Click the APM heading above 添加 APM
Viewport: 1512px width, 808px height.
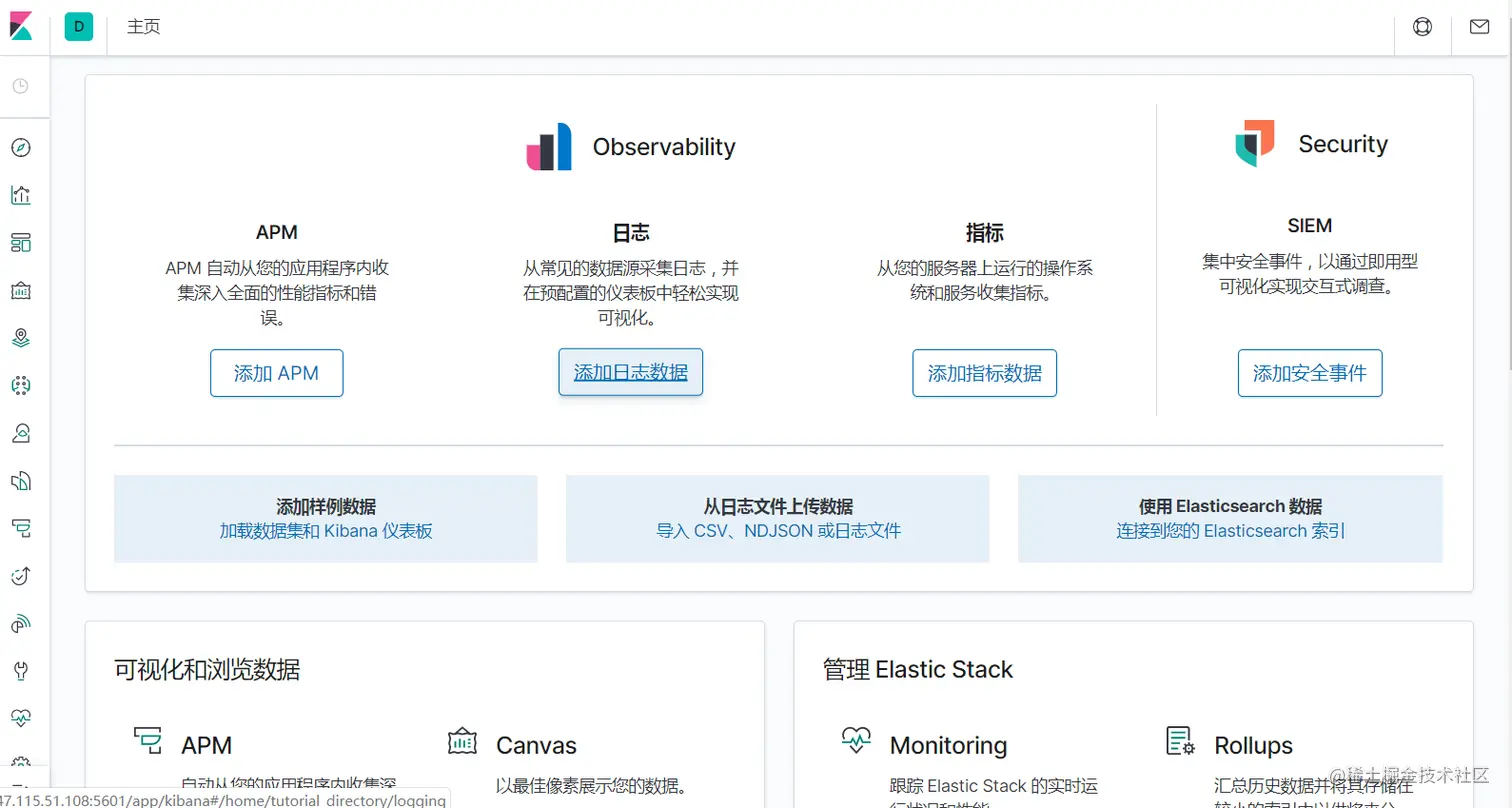click(x=277, y=232)
